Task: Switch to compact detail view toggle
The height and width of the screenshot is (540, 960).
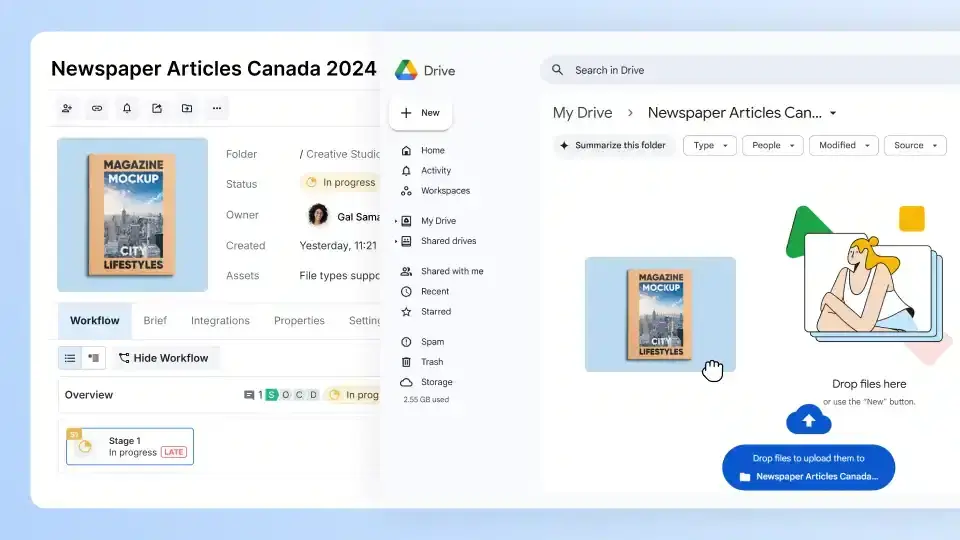Action: (94, 358)
